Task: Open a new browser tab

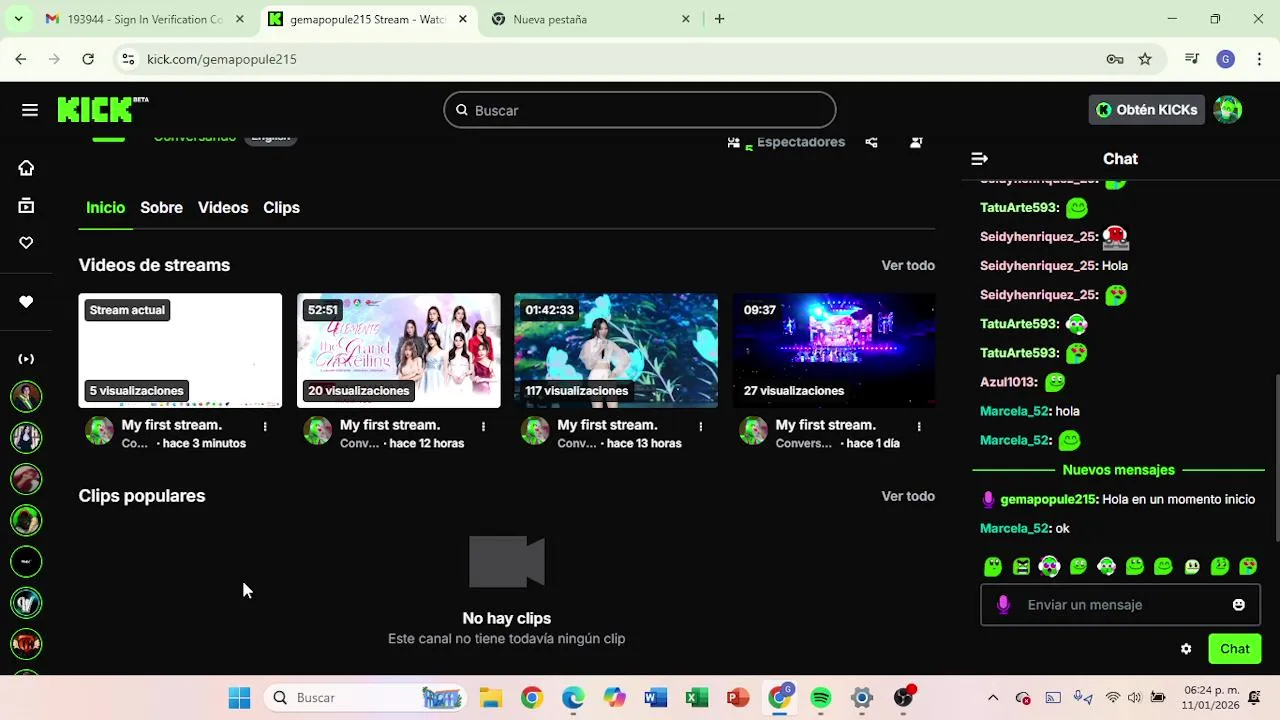Action: (719, 19)
